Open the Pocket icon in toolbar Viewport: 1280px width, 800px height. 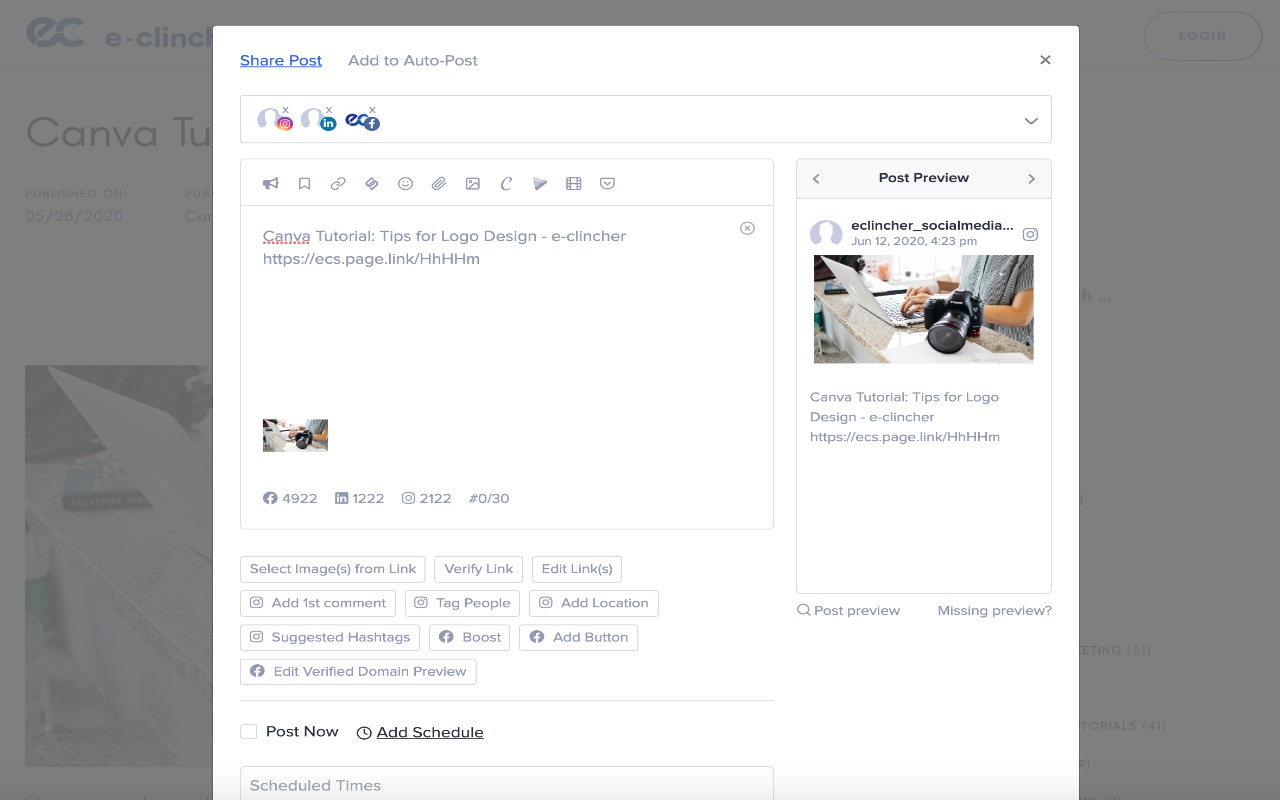607,184
